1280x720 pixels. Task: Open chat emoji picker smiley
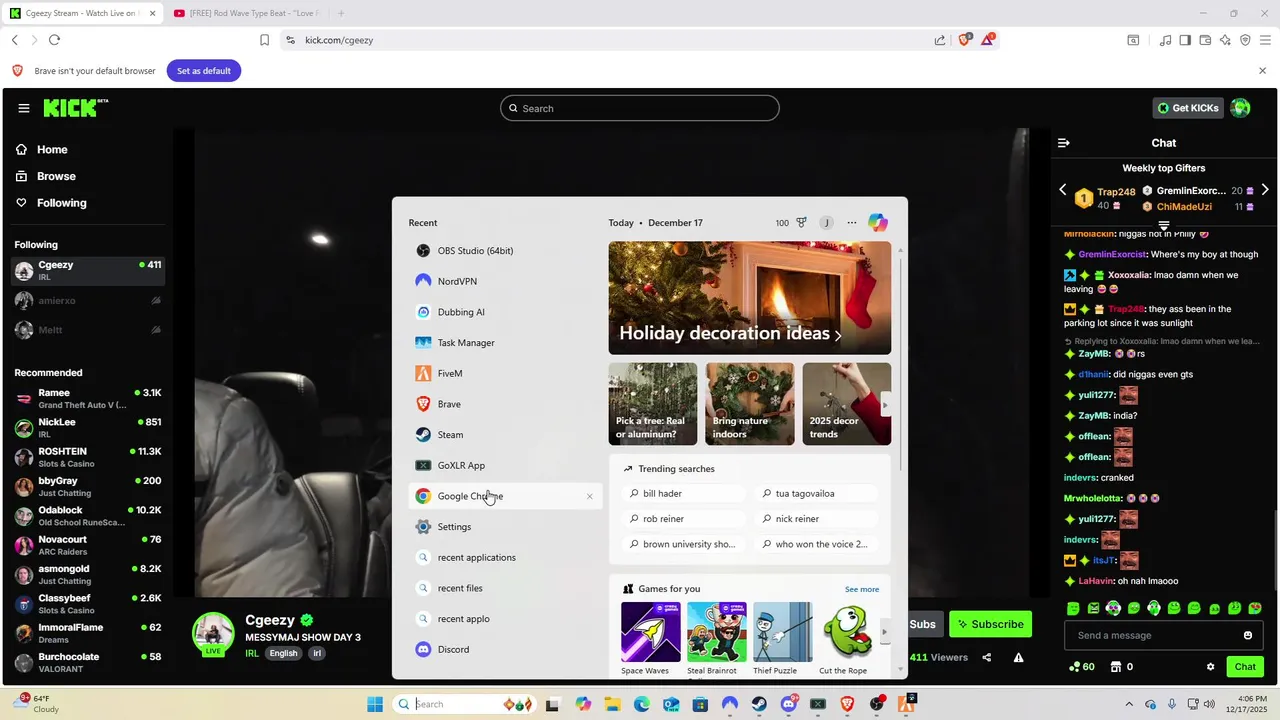1248,636
